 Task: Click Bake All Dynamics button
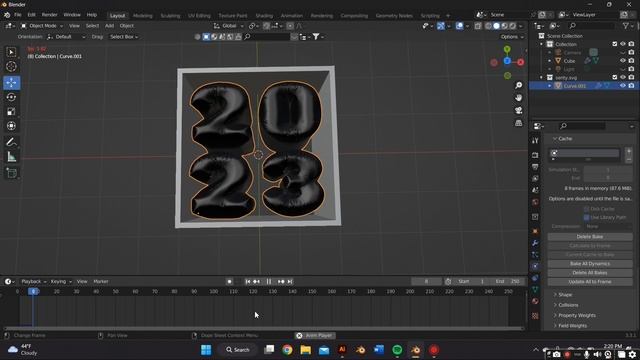tap(590, 264)
